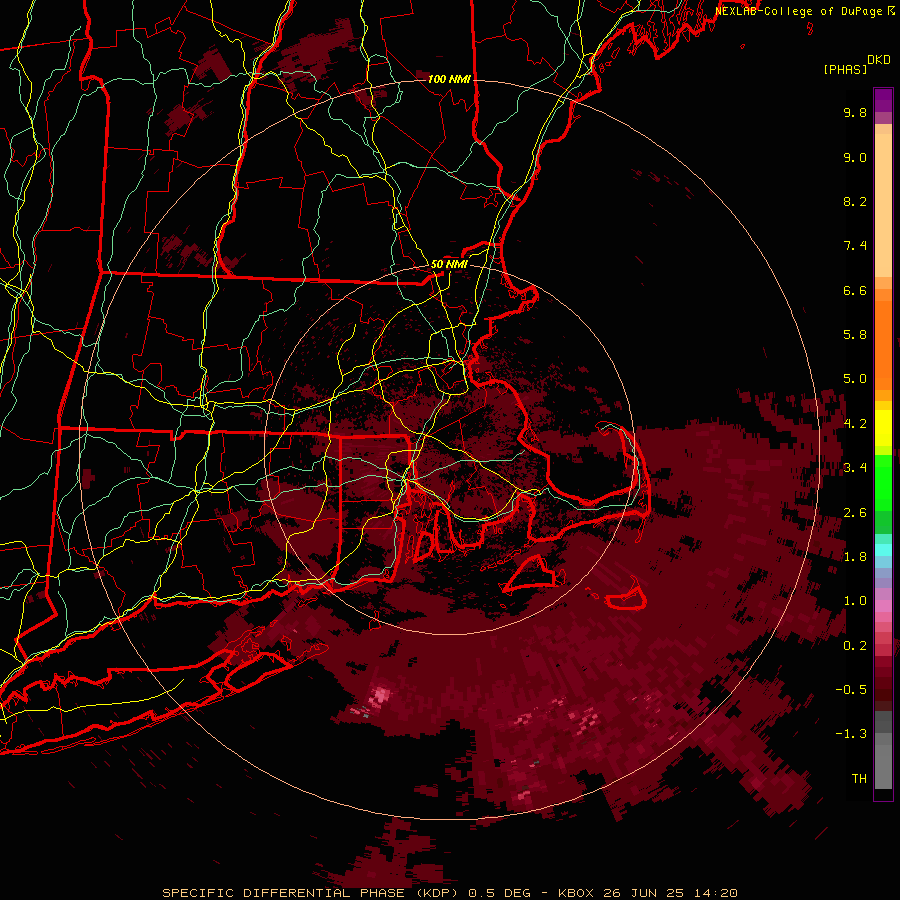Click the DKD label above the scale
The width and height of the screenshot is (900, 900).
(x=879, y=60)
